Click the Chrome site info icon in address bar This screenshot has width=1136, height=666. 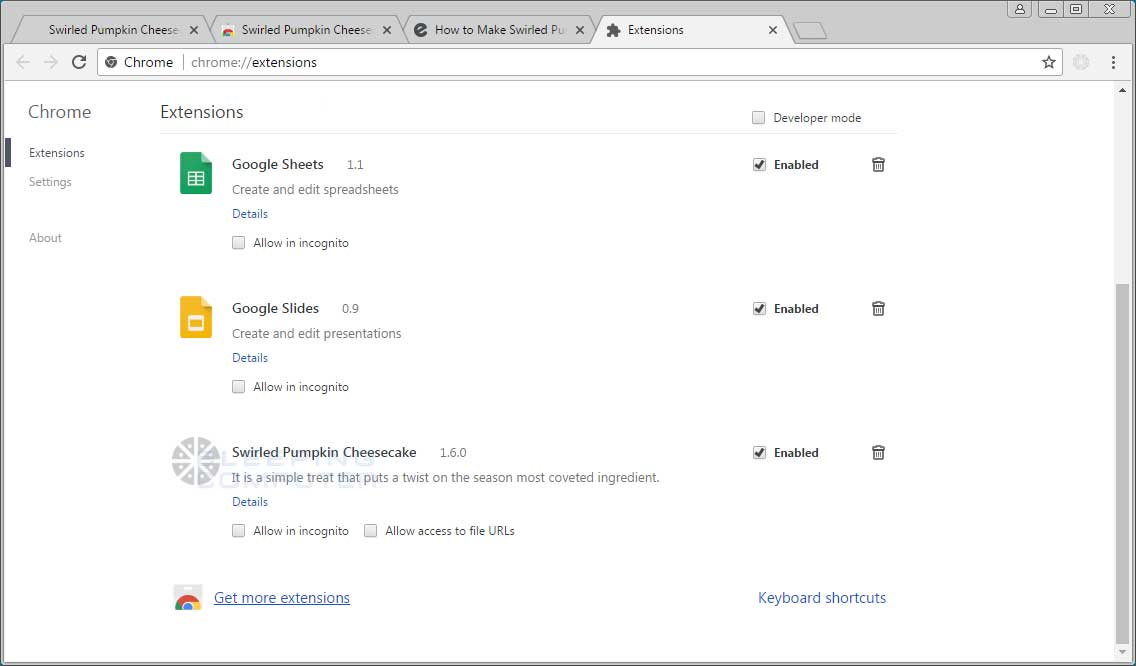pos(111,62)
